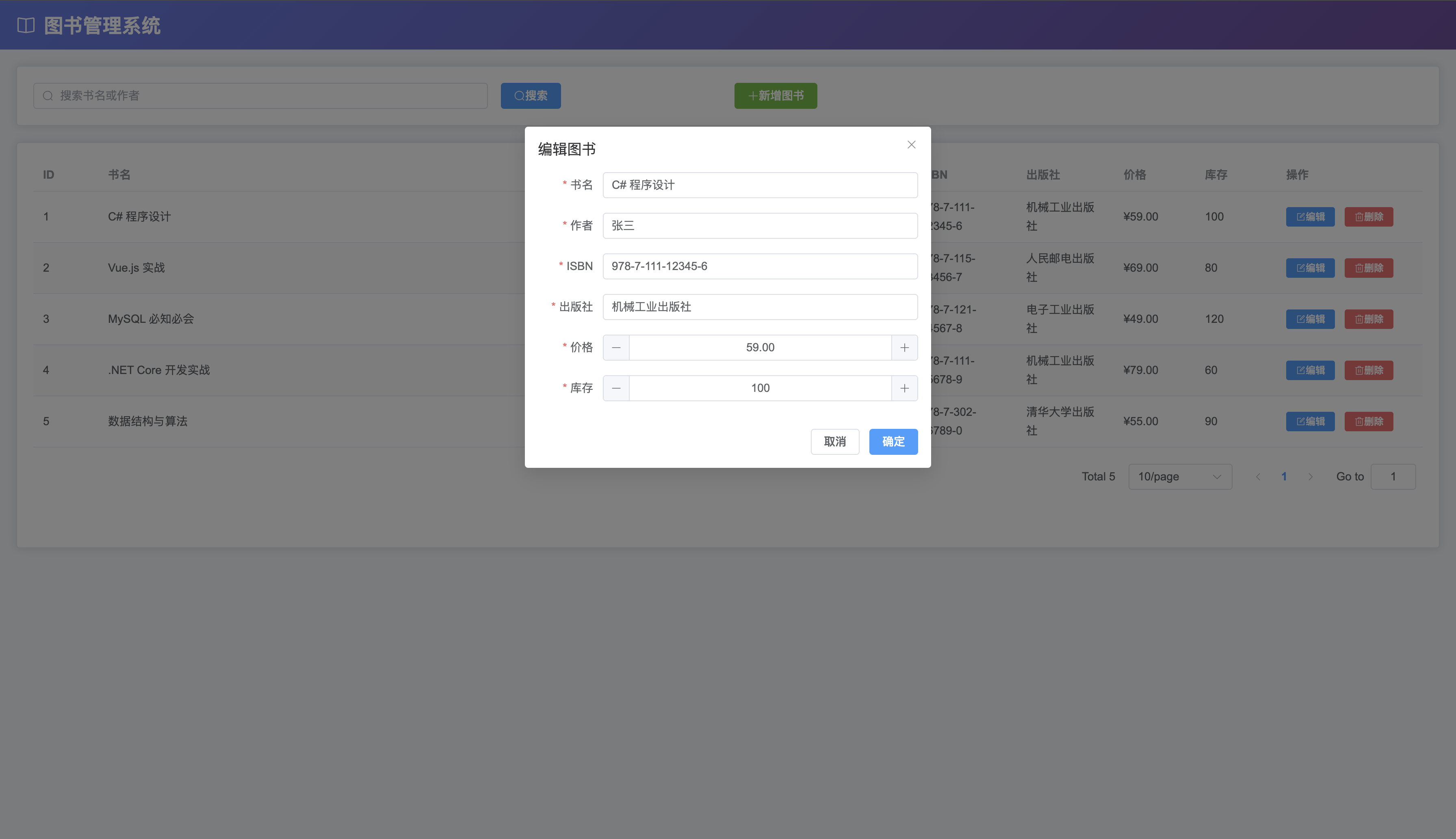Click cell 数据结构与算法
The width and height of the screenshot is (1456, 839).
coord(147,421)
